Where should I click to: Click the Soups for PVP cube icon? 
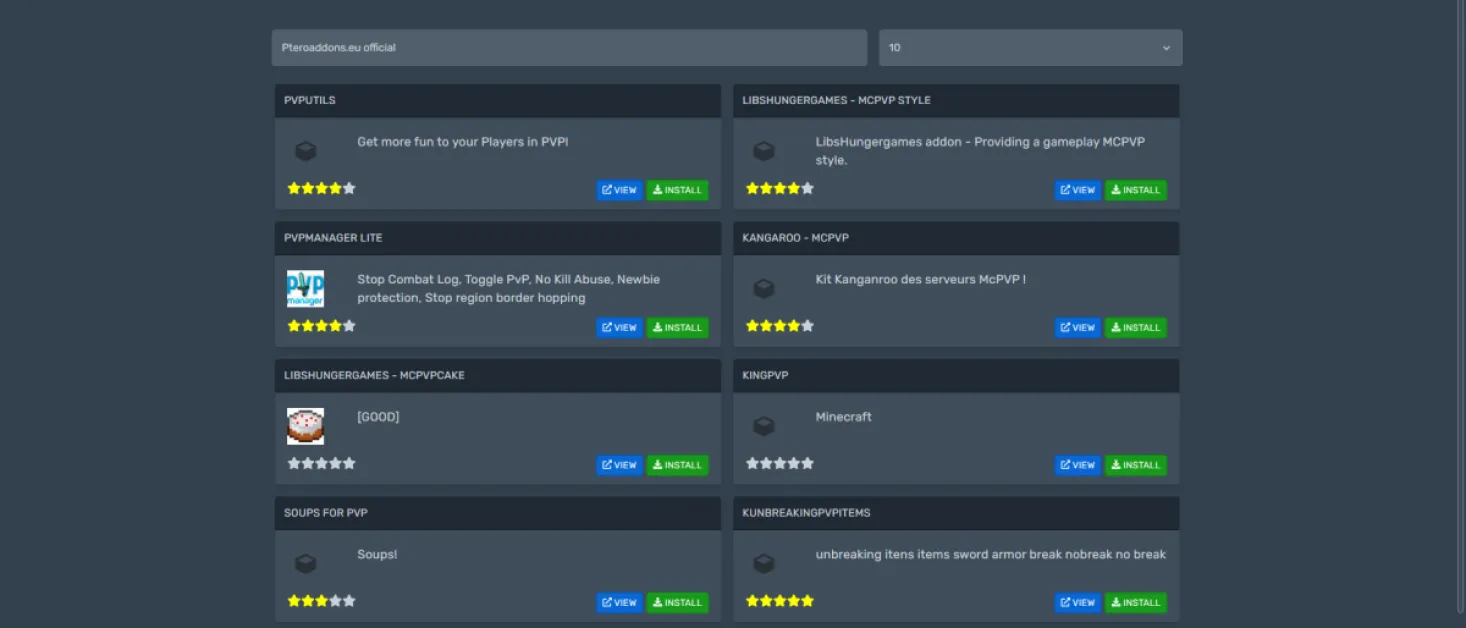[x=306, y=564]
